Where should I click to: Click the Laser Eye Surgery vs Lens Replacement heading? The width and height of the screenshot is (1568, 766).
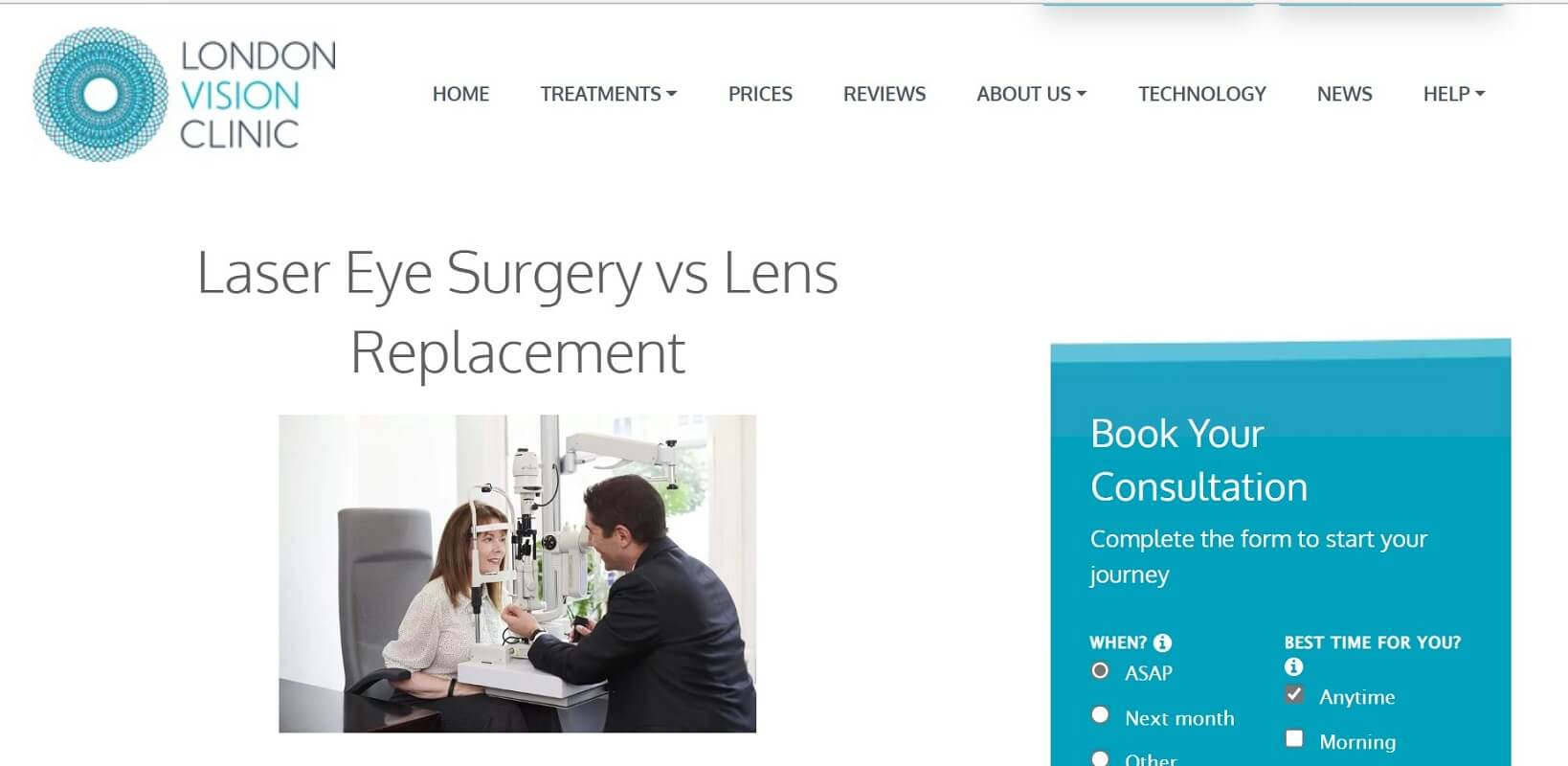[x=518, y=312]
